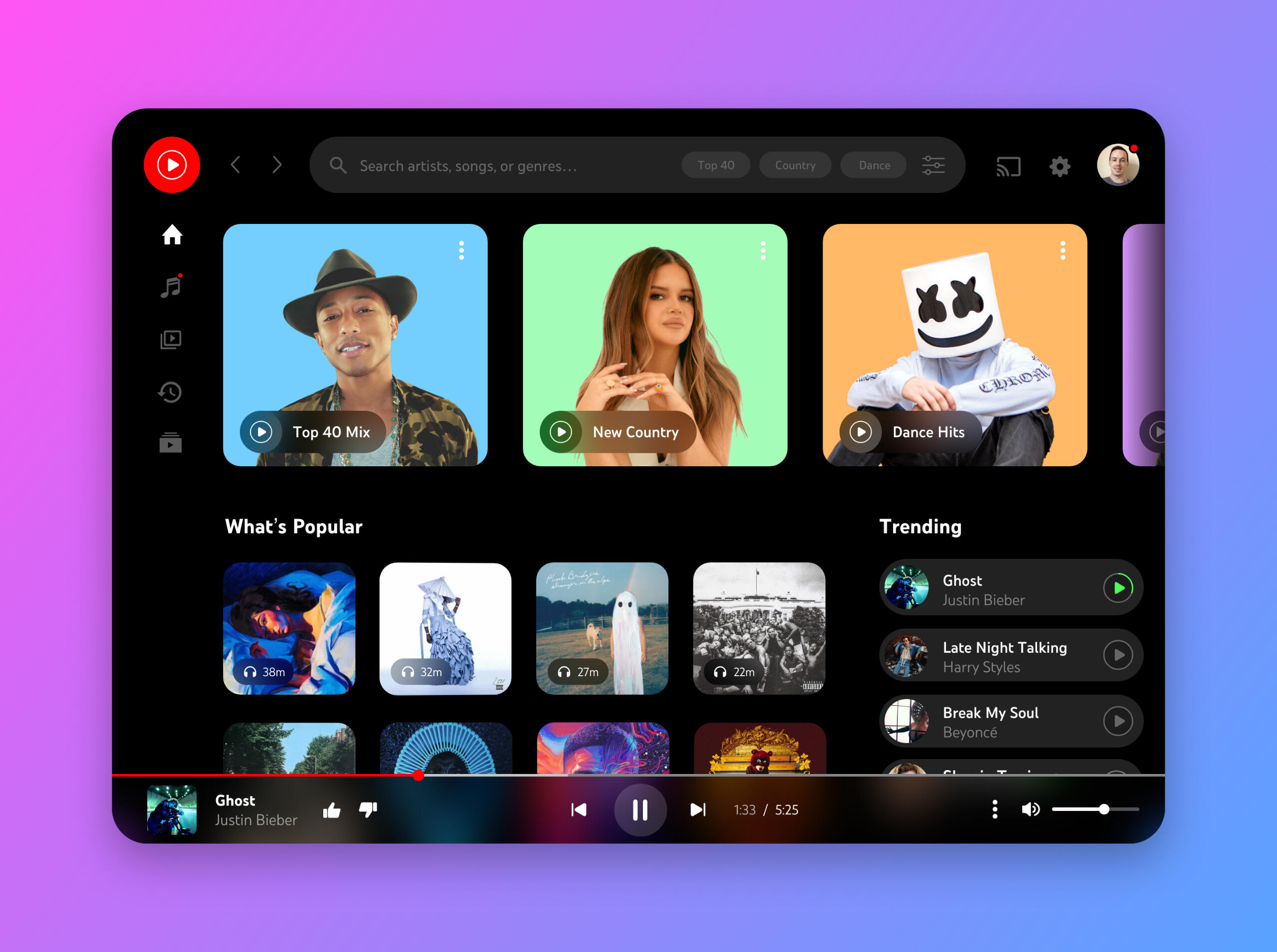
Task: Open the history icon in sidebar
Action: click(x=171, y=392)
